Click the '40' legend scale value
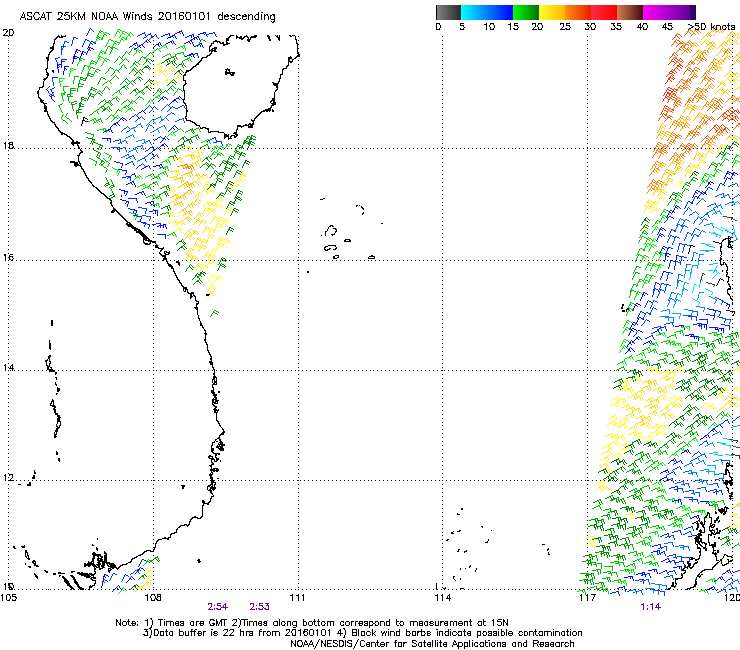 tap(642, 27)
